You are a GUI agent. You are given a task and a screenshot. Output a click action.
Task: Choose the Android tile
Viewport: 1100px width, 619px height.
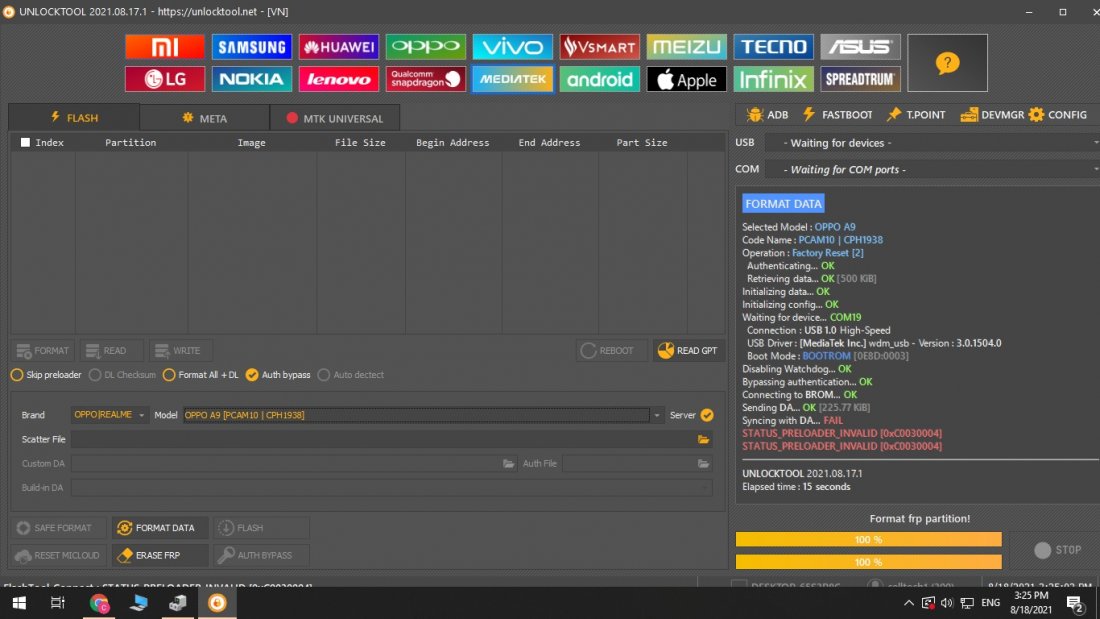(600, 79)
